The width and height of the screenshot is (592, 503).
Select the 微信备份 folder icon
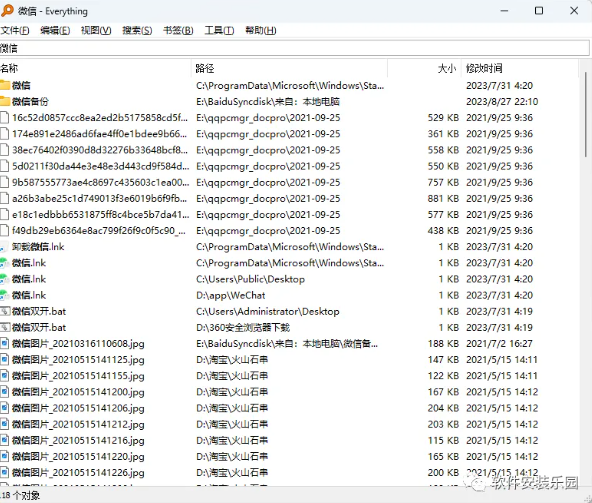[5, 101]
